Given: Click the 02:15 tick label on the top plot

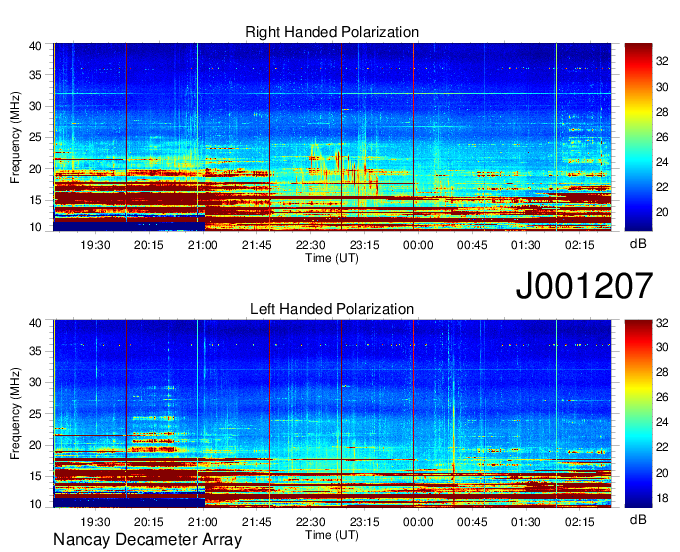Looking at the screenshot, I should [x=579, y=245].
